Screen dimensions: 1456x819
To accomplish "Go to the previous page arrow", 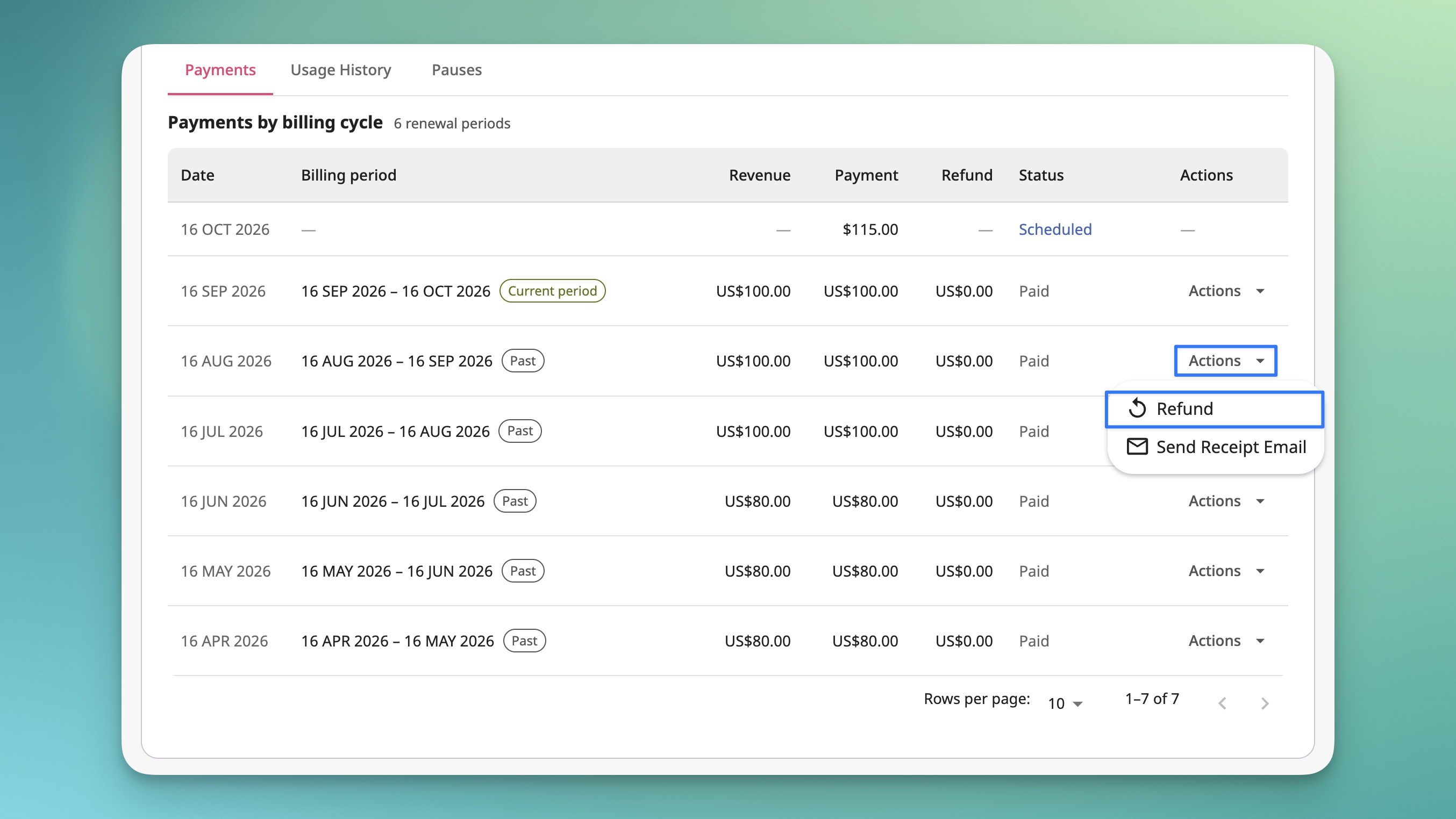I will coord(1223,703).
